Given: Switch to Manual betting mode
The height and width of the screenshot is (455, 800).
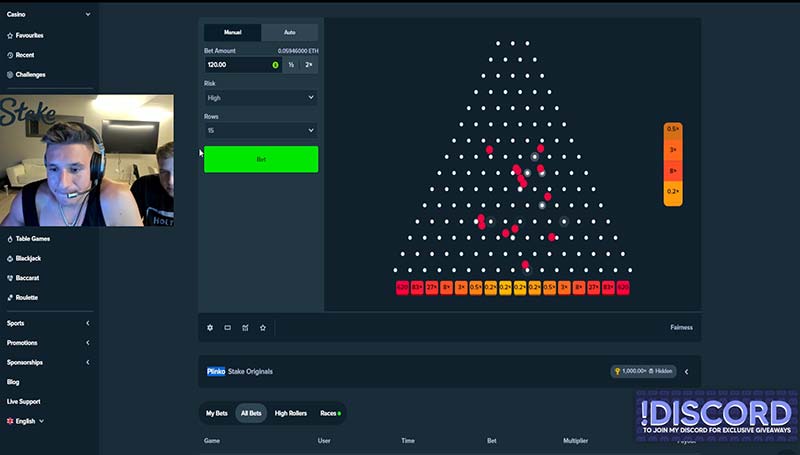Looking at the screenshot, I should point(233,32).
